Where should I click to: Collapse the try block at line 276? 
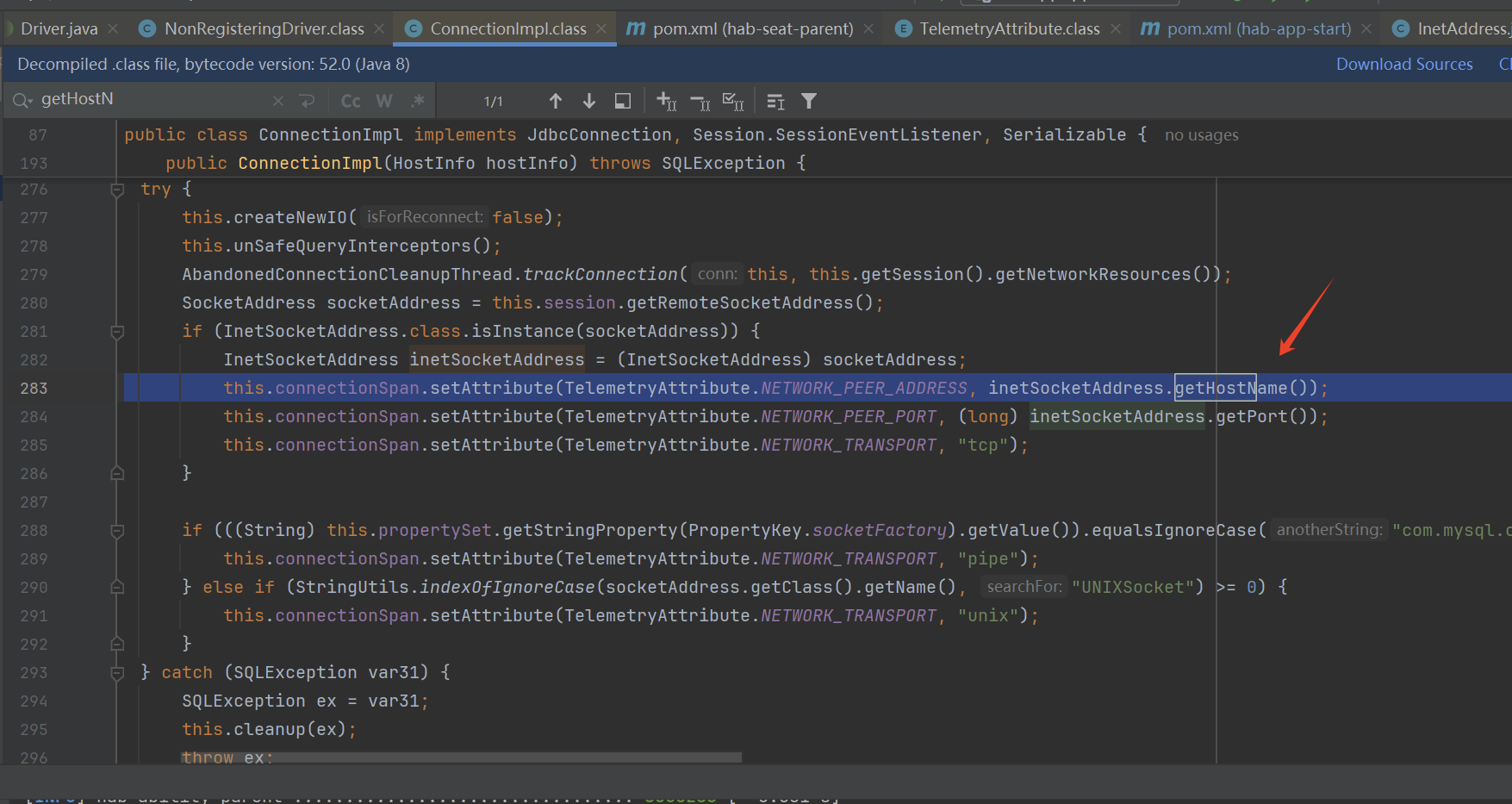(x=117, y=190)
